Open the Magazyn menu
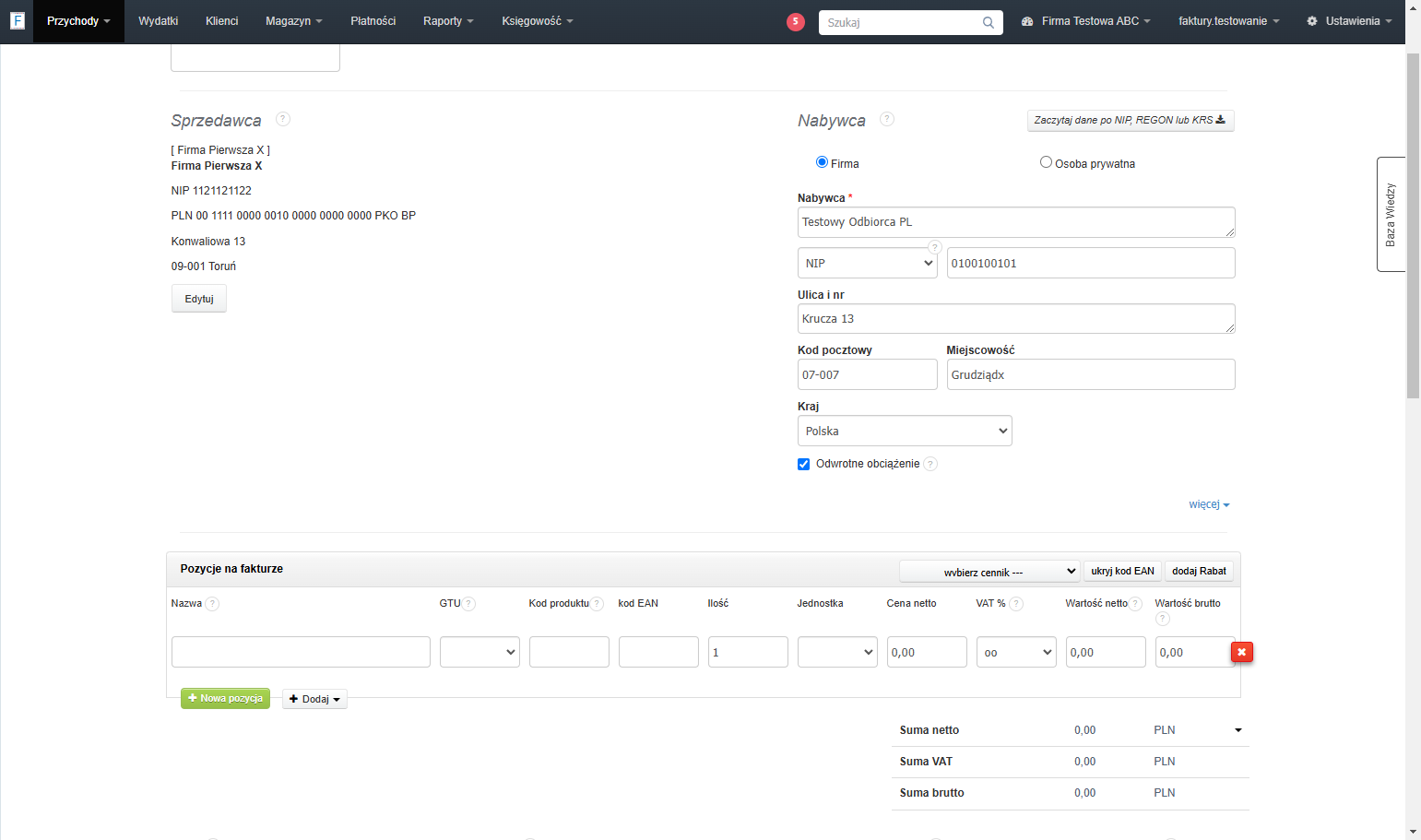Image resolution: width=1421 pixels, height=840 pixels. [x=293, y=21]
